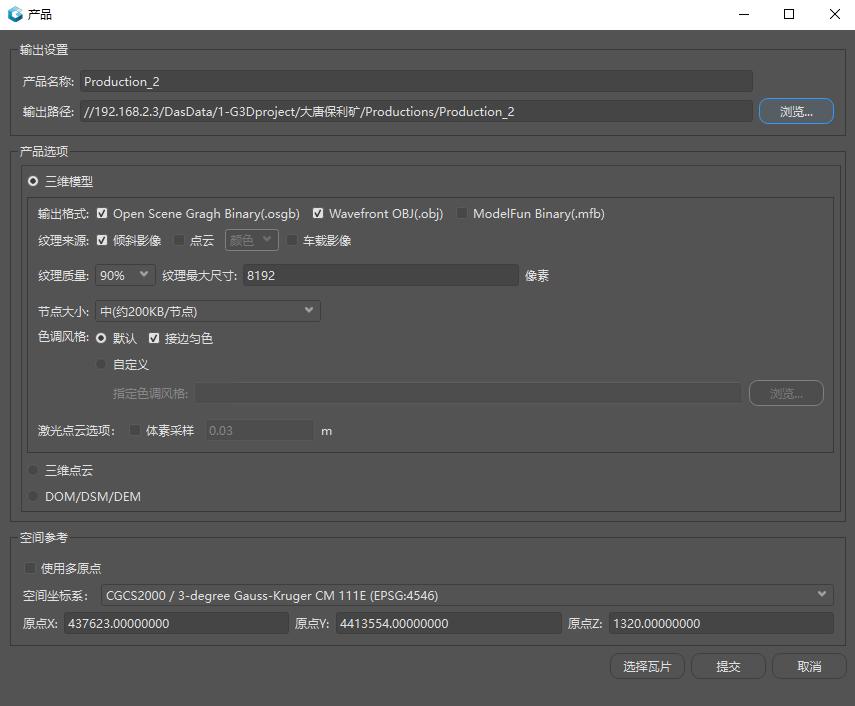Click the 纹理最大尺寸 field showing 8192

[381, 275]
